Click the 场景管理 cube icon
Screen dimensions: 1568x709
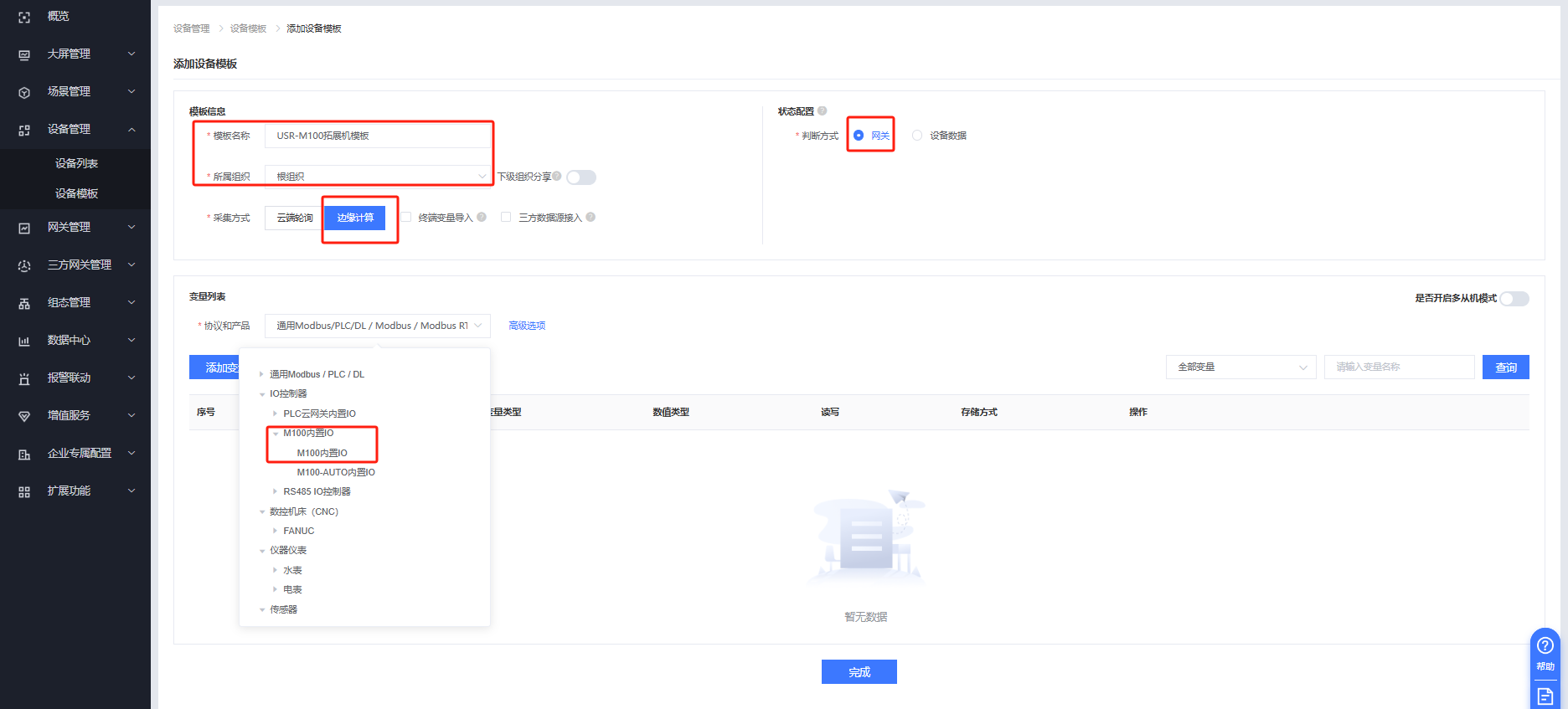[x=24, y=92]
